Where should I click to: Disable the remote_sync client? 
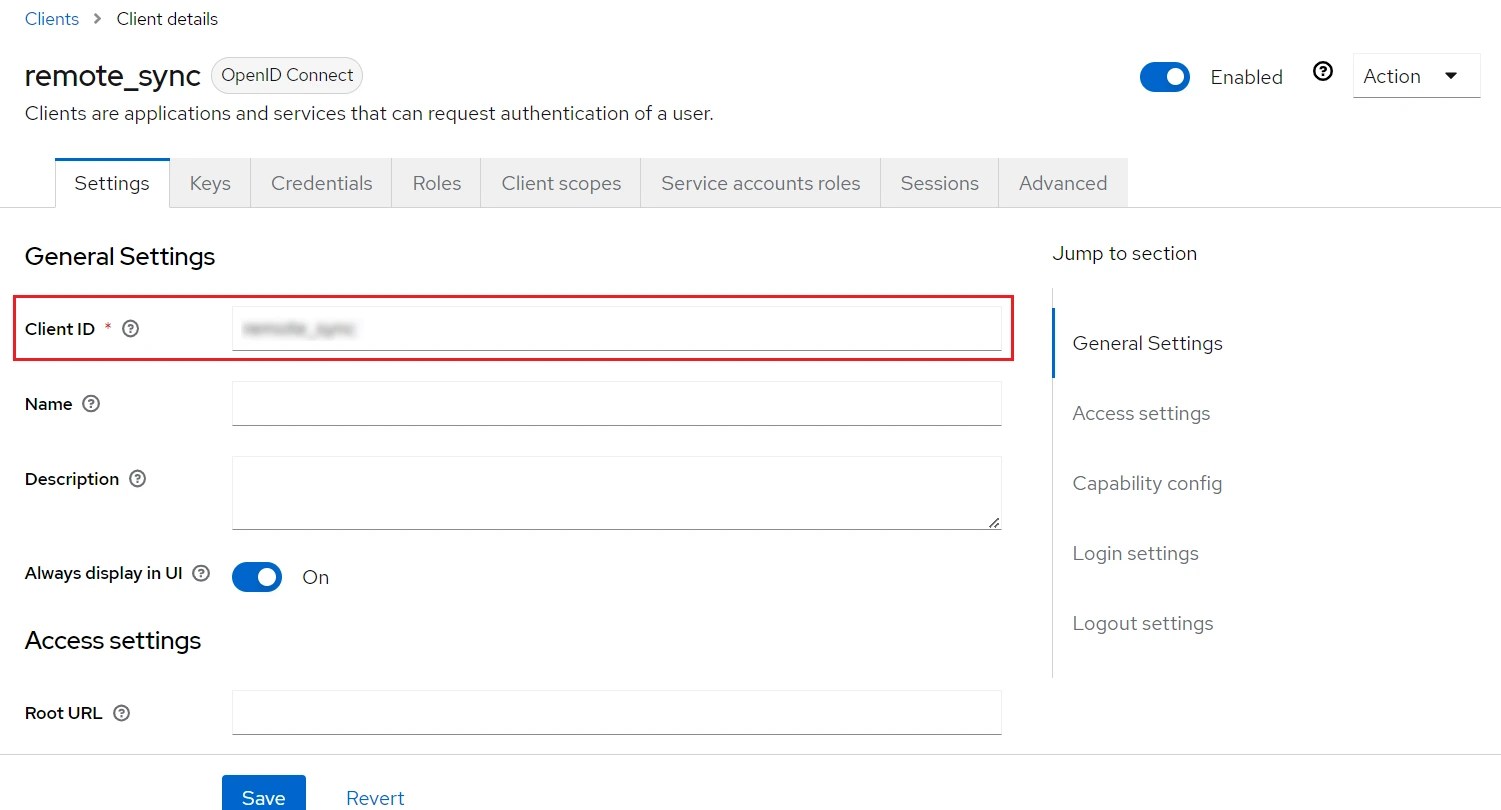1165,77
